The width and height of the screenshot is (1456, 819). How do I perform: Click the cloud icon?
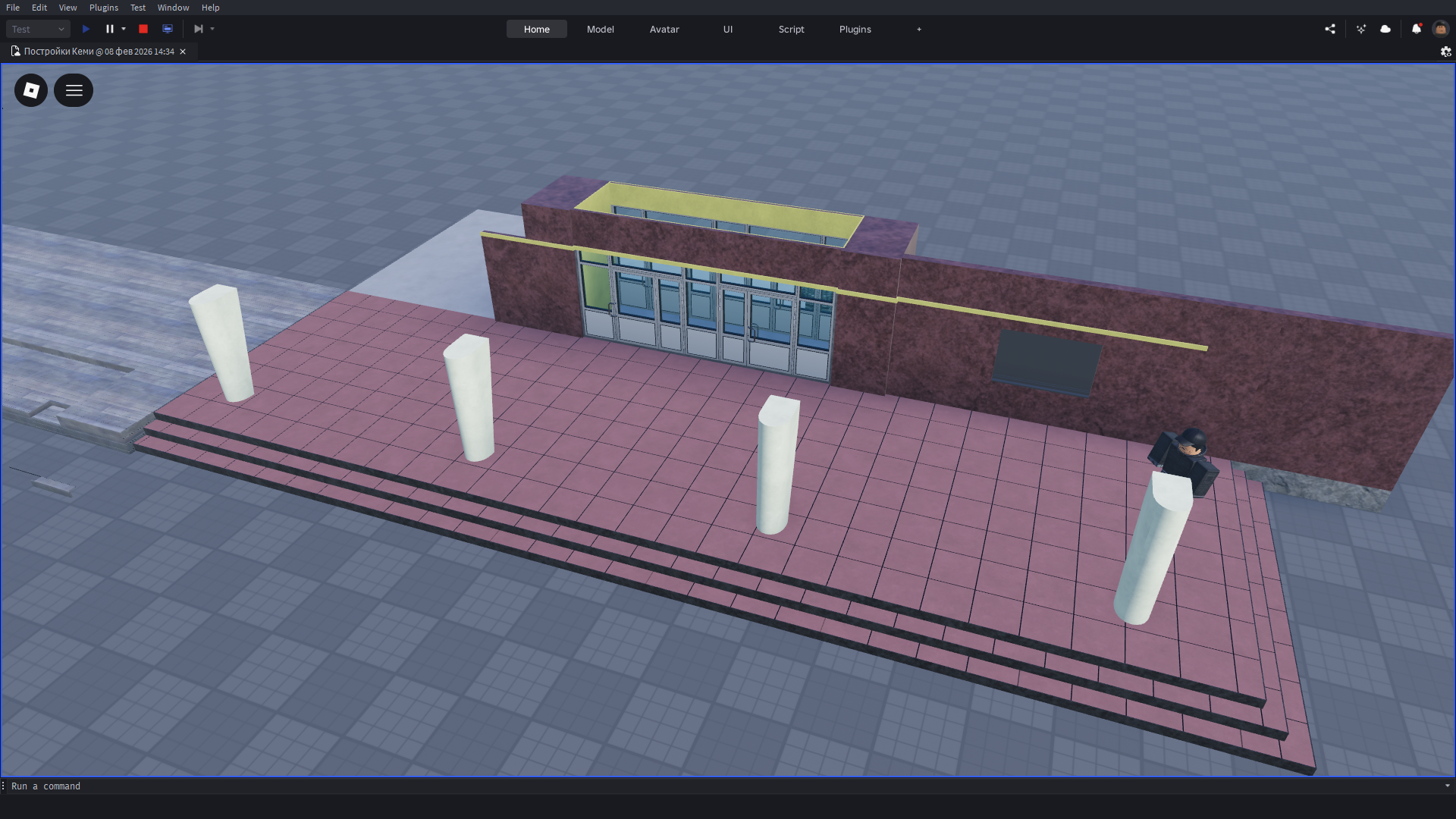(x=1385, y=29)
